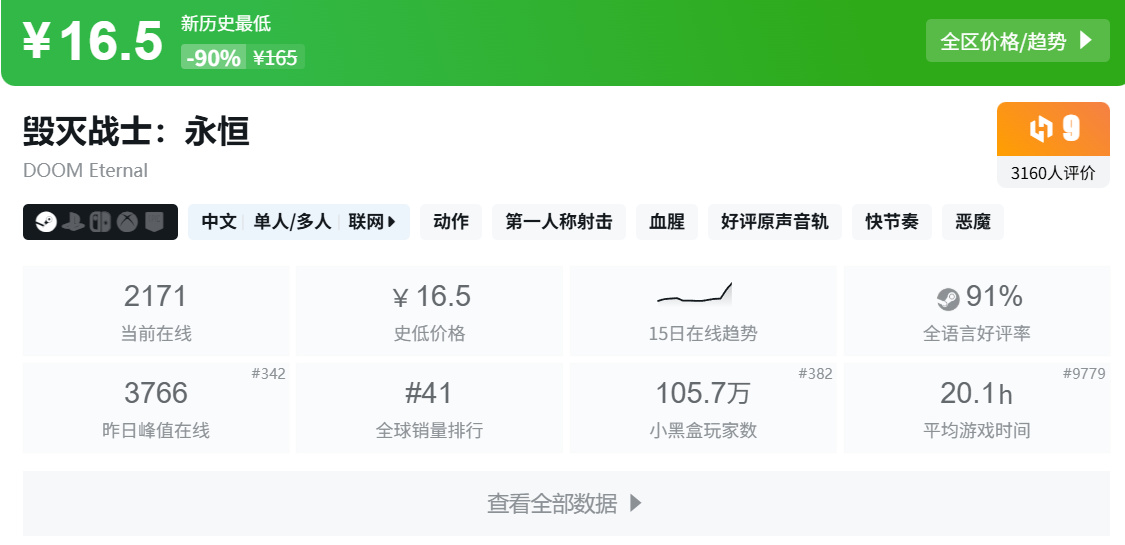
Task: Choose the Nintendo Switch platform icon
Action: pos(101,222)
